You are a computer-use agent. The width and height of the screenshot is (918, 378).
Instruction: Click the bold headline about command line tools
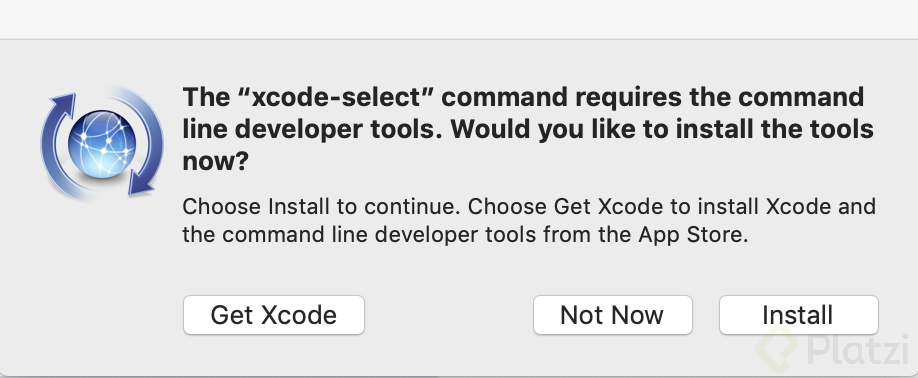[528, 129]
